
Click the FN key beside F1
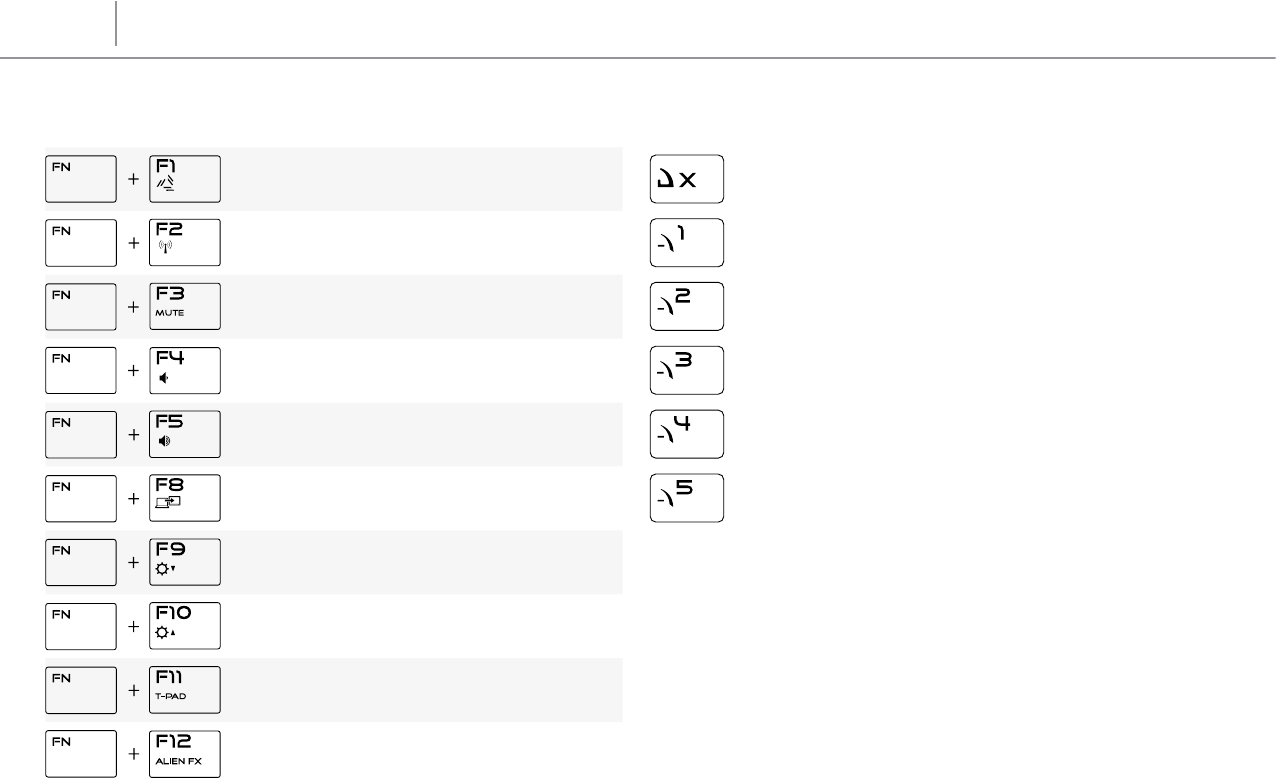point(81,179)
